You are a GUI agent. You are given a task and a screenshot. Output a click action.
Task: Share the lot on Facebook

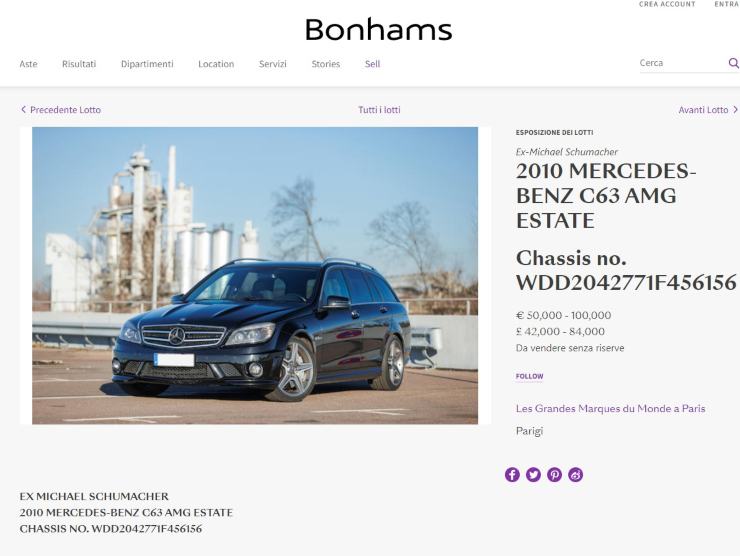pyautogui.click(x=512, y=474)
